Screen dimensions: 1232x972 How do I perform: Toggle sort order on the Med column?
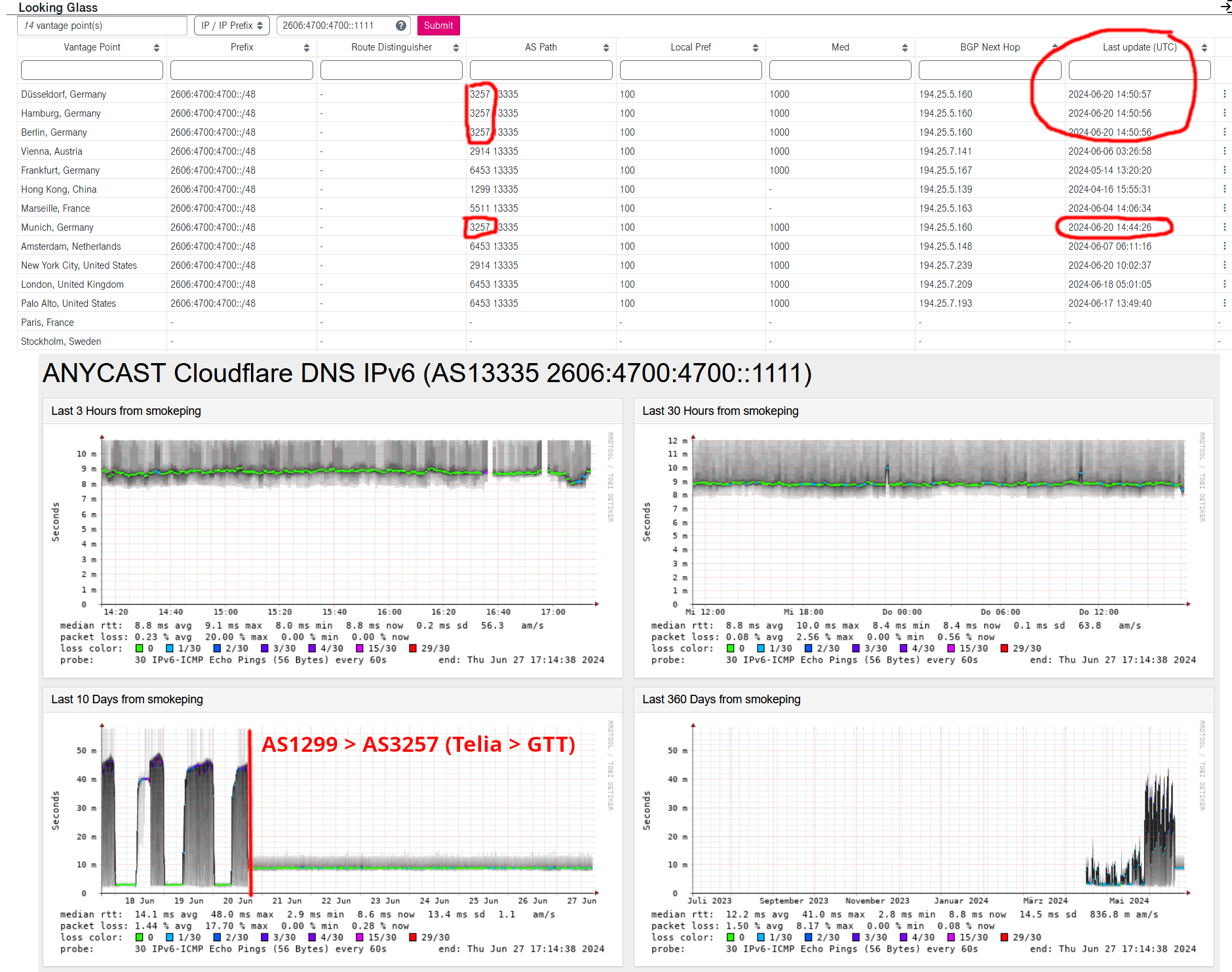[x=904, y=47]
